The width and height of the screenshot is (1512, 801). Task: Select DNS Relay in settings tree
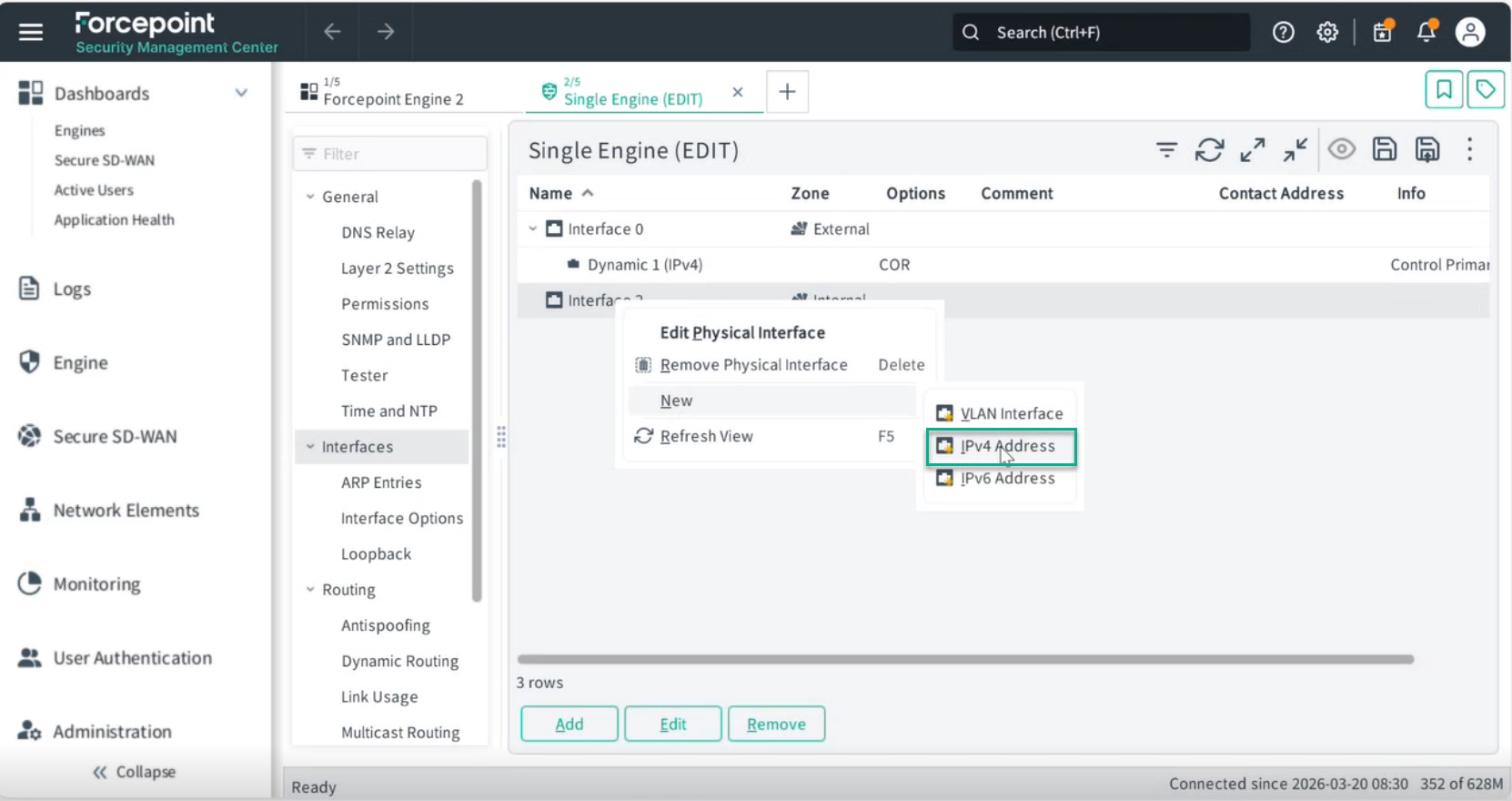coord(378,232)
